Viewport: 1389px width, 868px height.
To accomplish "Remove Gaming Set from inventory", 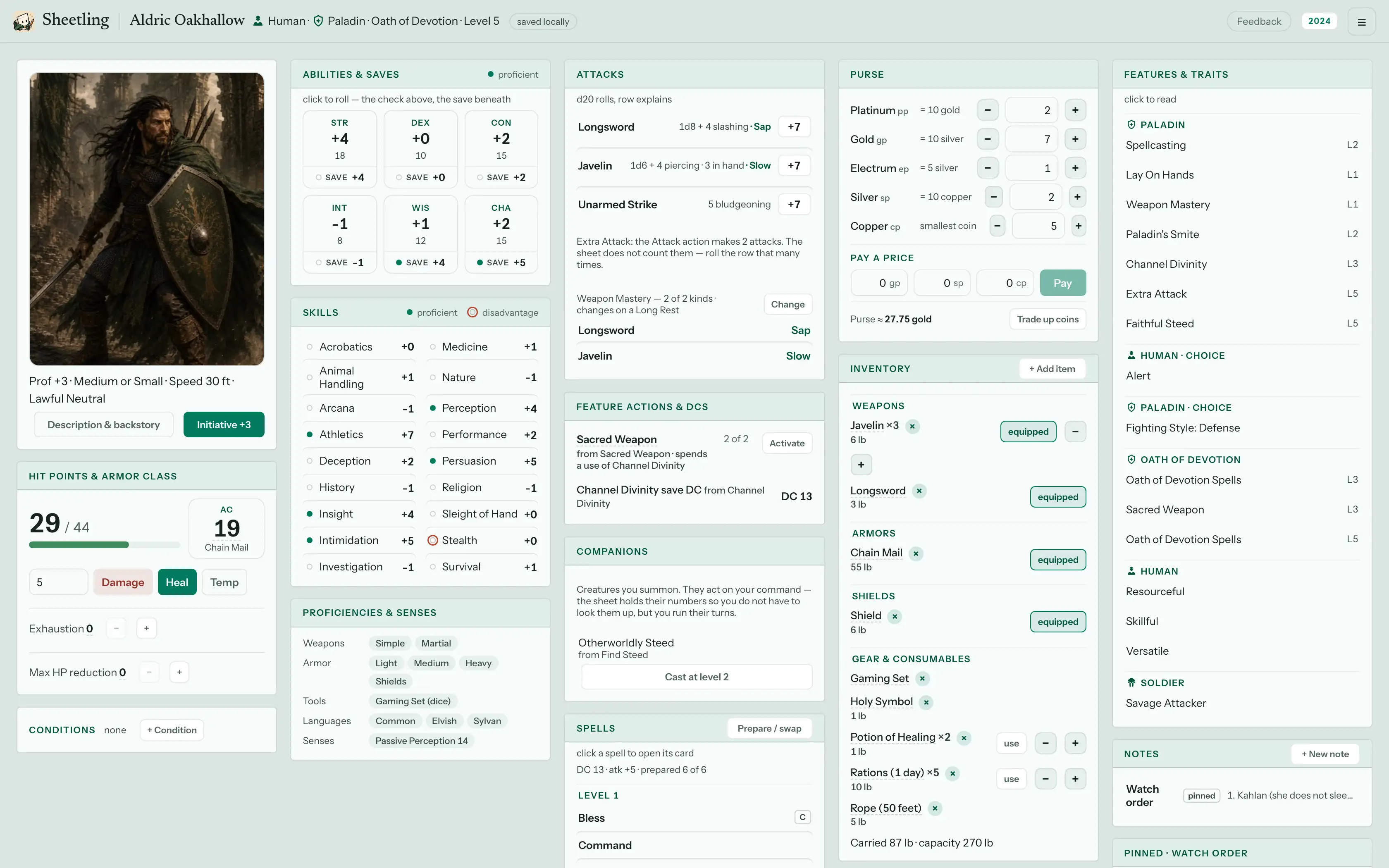I will [x=922, y=679].
